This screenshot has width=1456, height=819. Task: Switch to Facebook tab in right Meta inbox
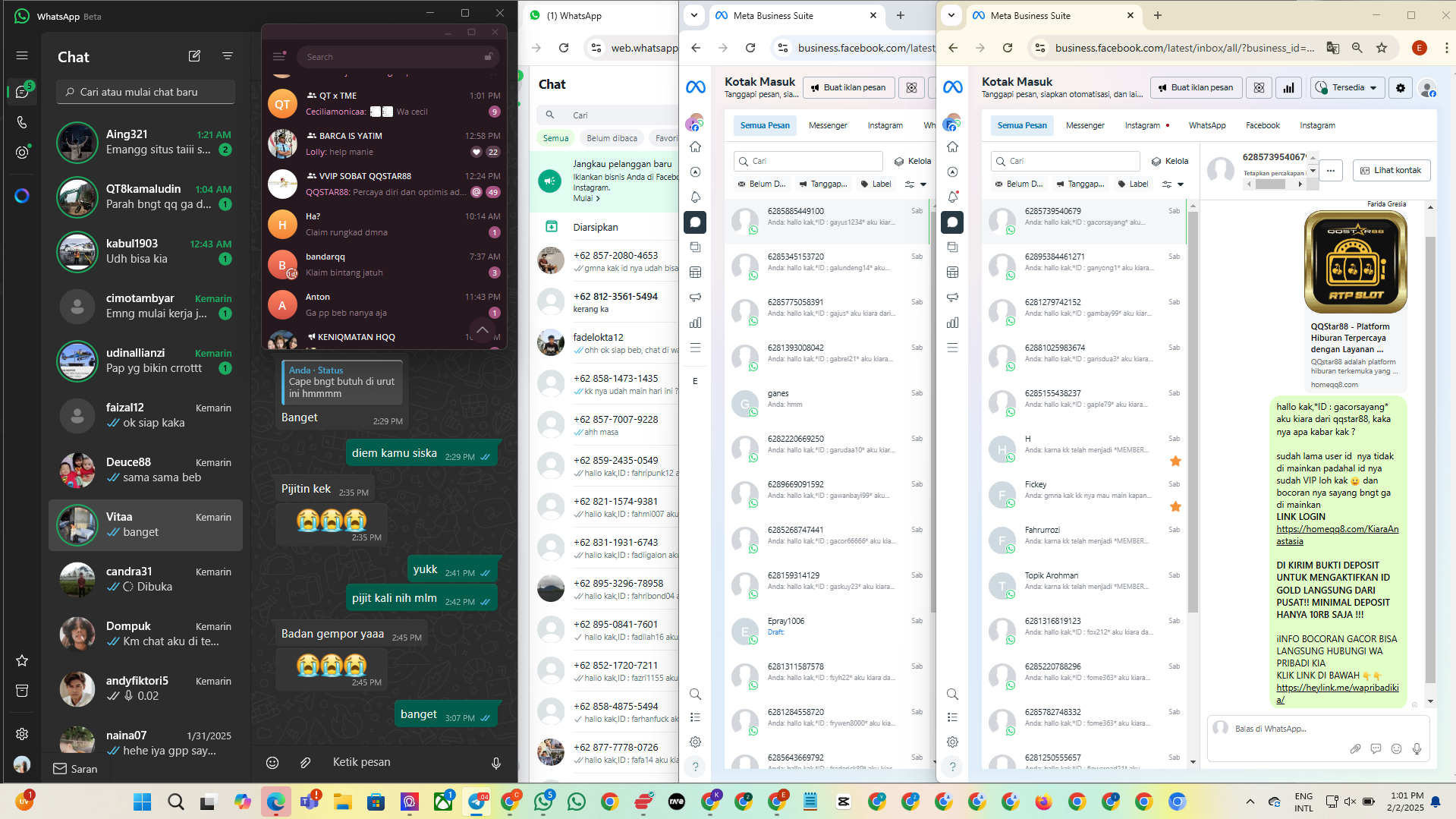click(1263, 125)
